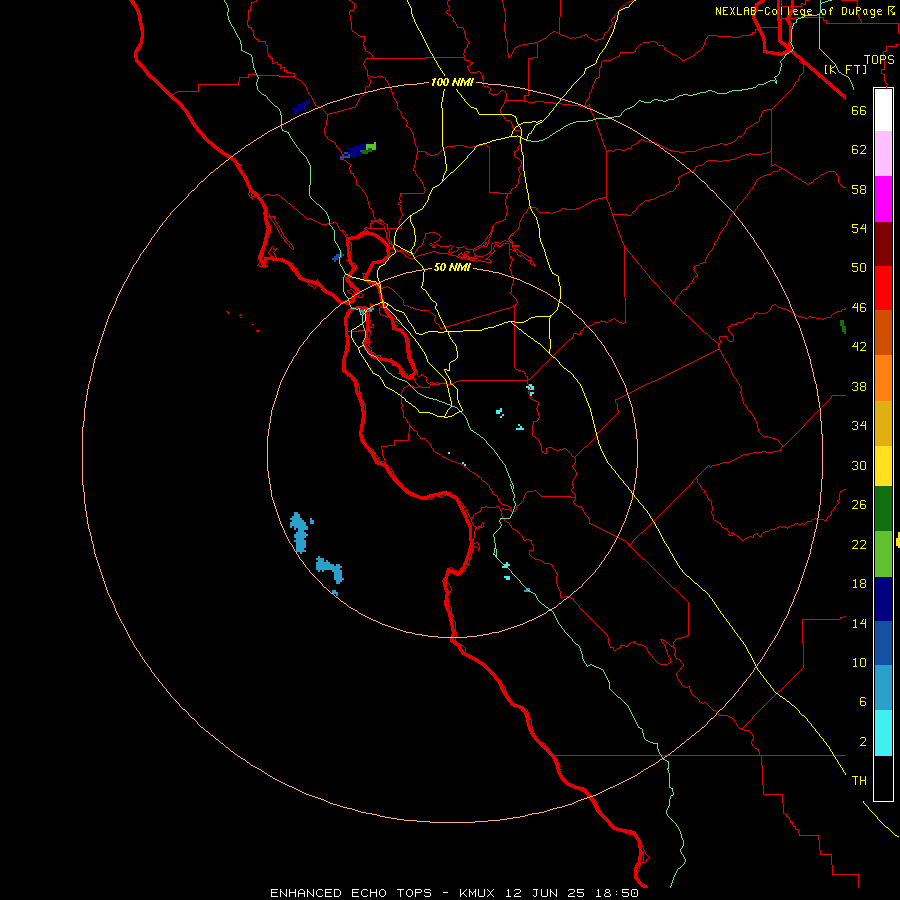Select the dark red legend swatch

883,243
